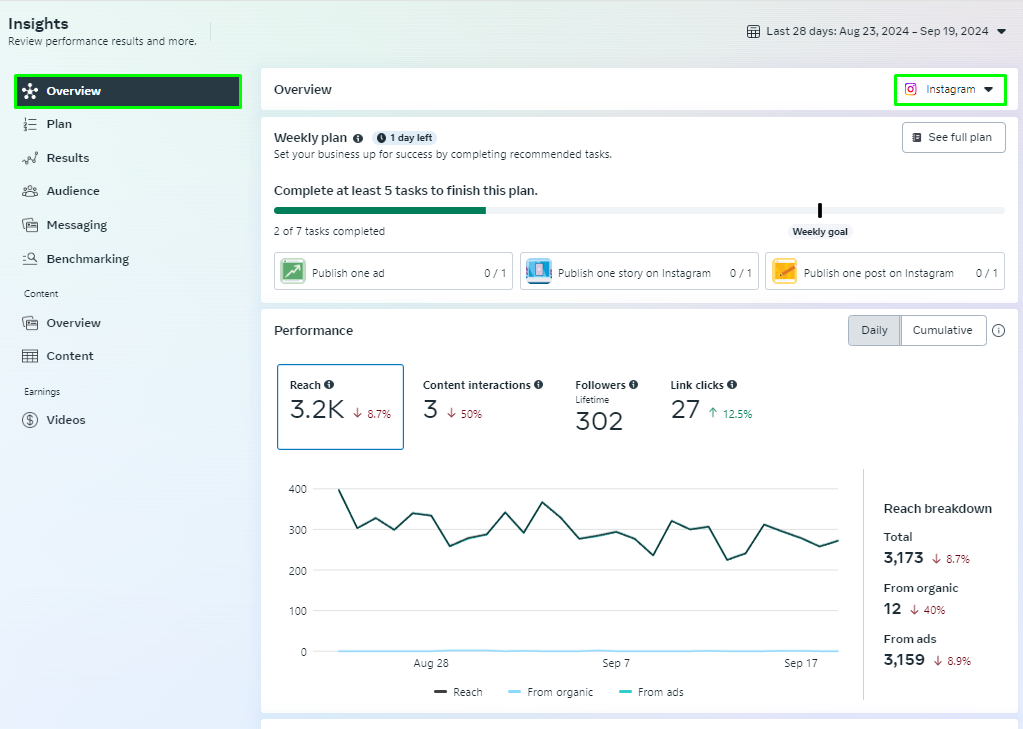1023x729 pixels.
Task: Open the Instagram platform dropdown
Action: pos(949,89)
